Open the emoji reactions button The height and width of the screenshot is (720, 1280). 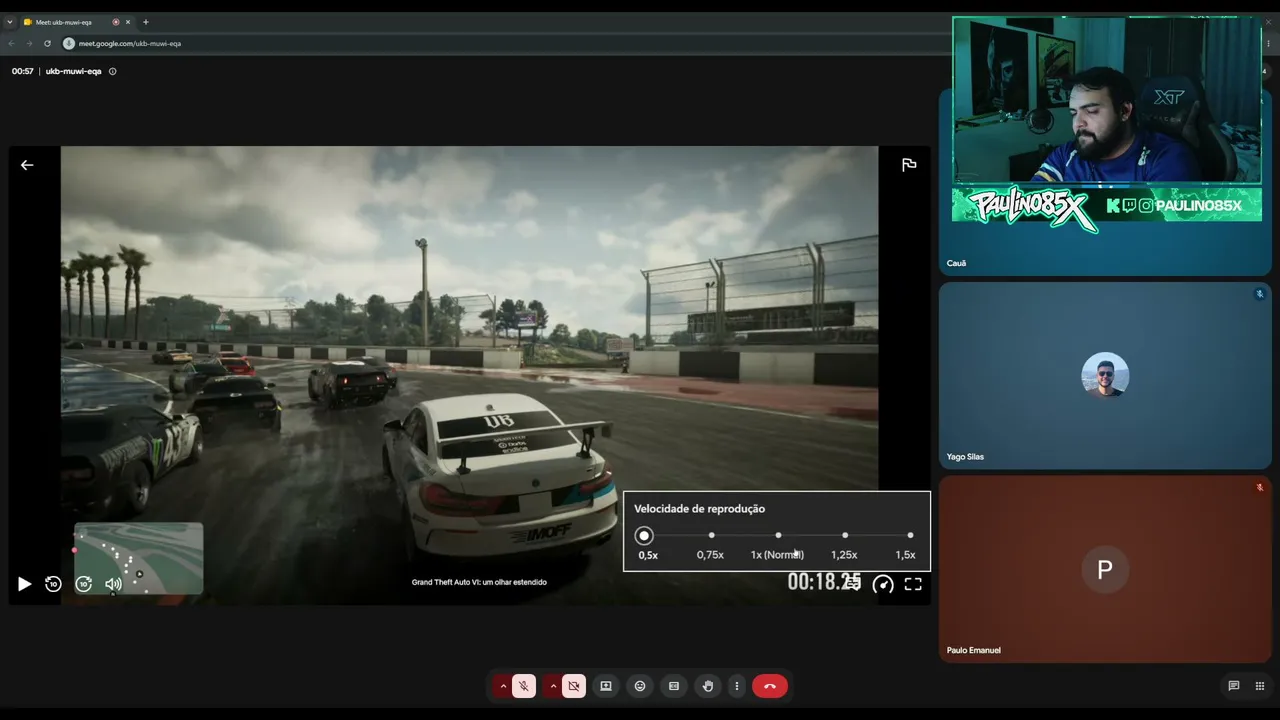640,686
